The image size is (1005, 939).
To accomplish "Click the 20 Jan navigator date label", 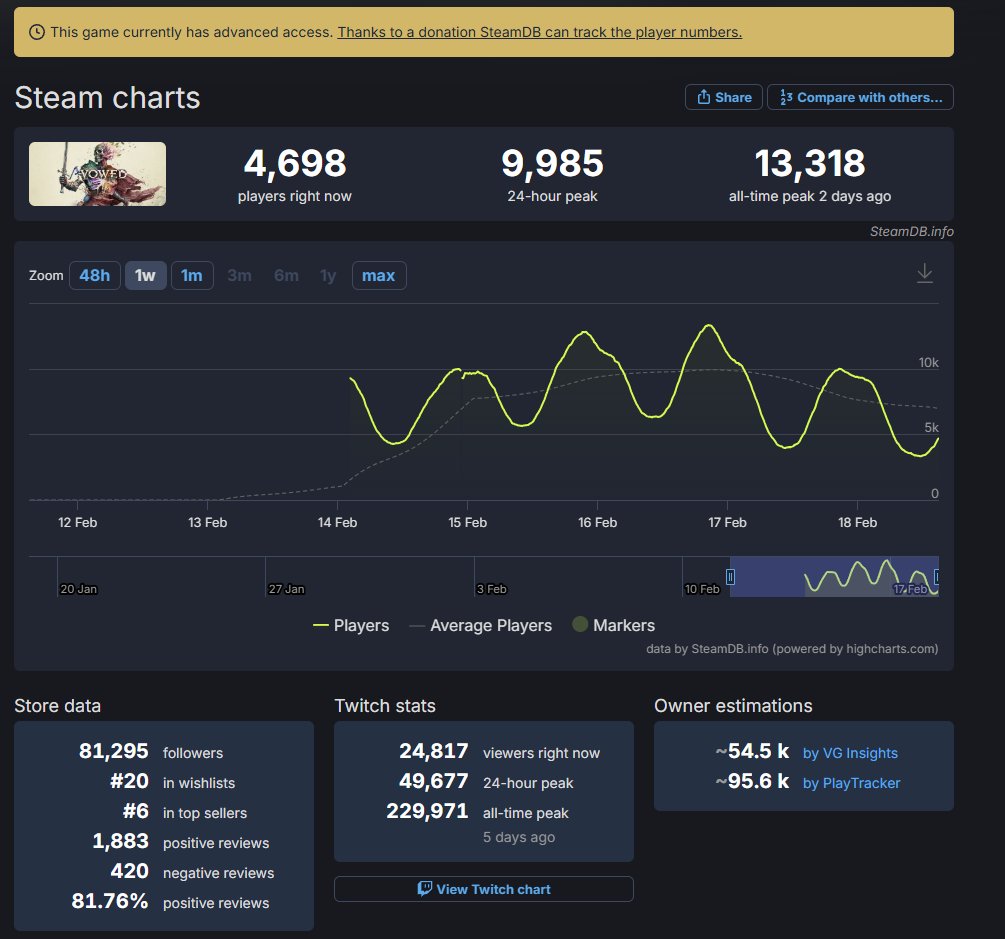I will pyautogui.click(x=78, y=589).
